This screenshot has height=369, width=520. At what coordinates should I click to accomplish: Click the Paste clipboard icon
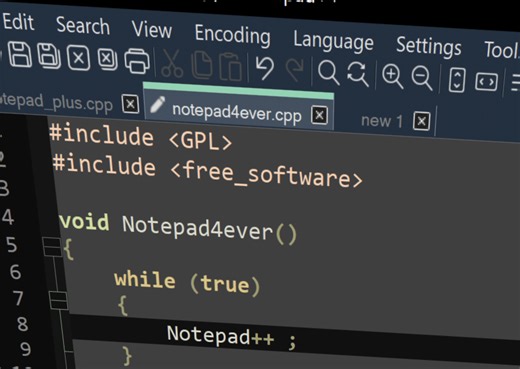click(230, 67)
